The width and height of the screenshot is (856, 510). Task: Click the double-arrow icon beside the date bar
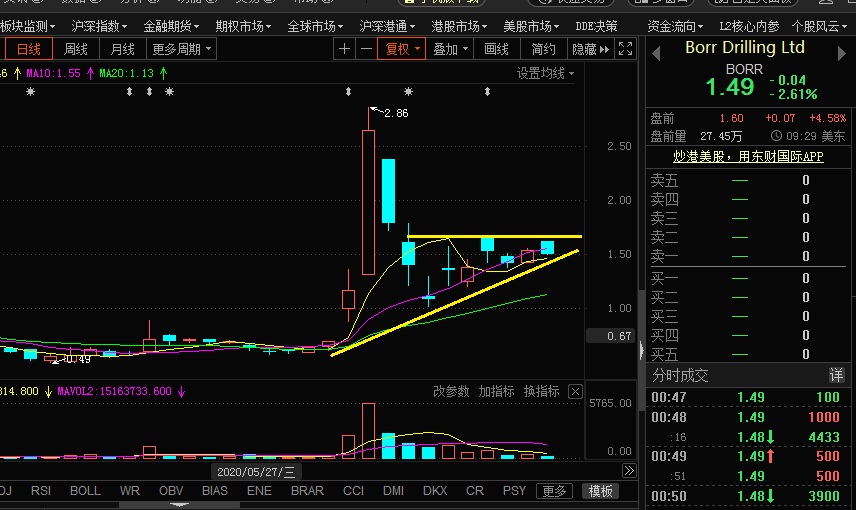[x=628, y=471]
